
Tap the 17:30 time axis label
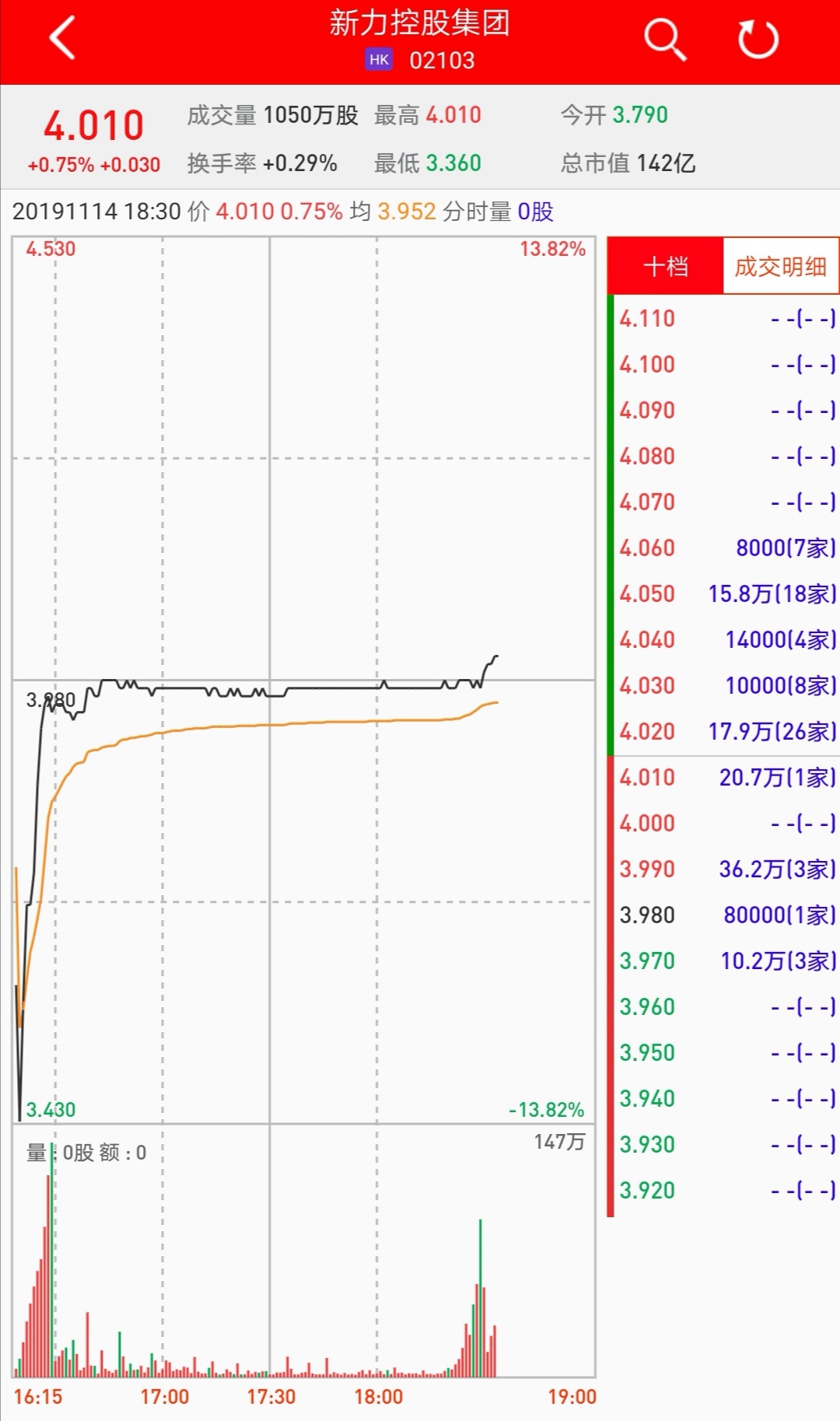[x=271, y=1397]
